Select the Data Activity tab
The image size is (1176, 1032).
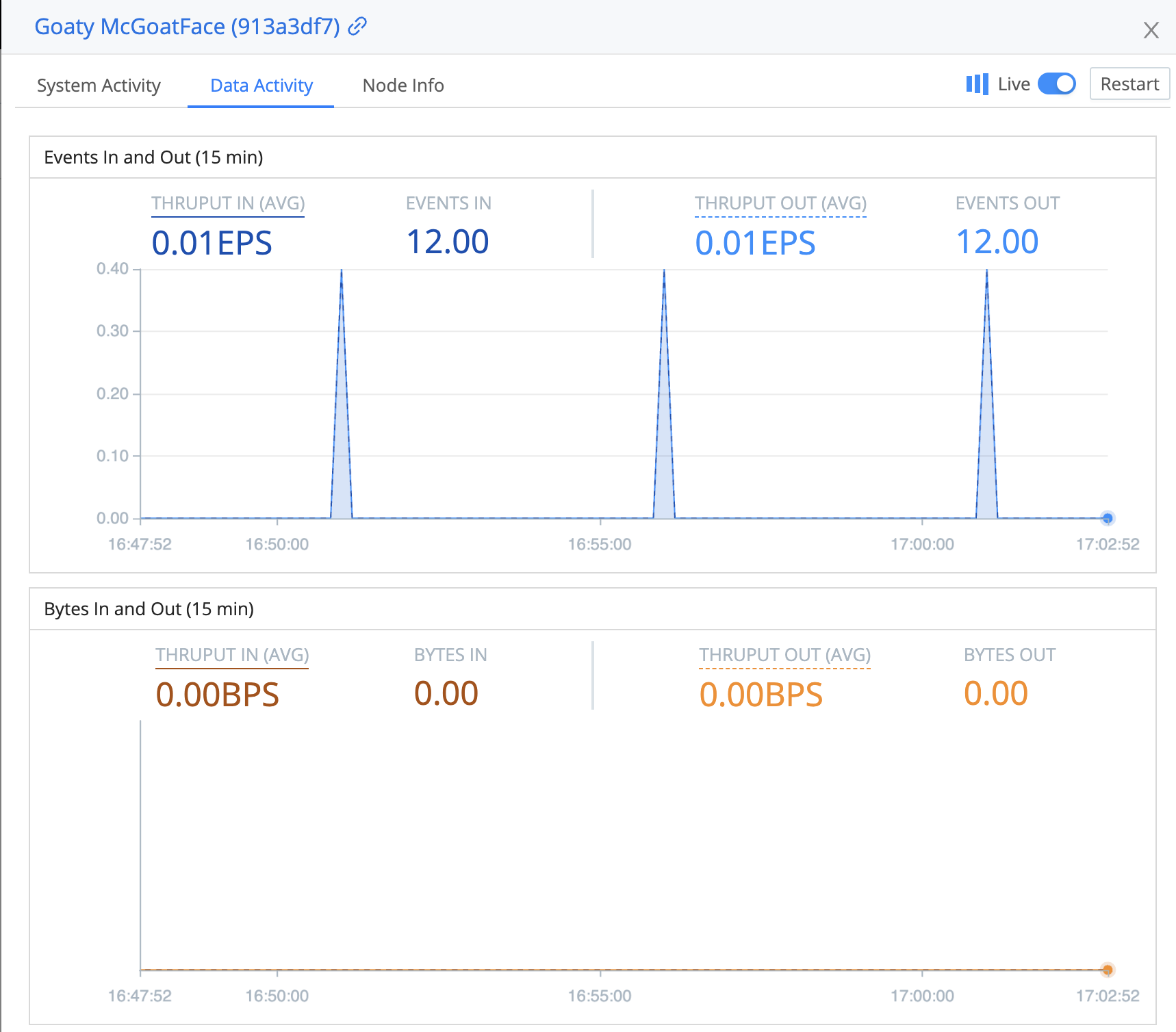(261, 86)
